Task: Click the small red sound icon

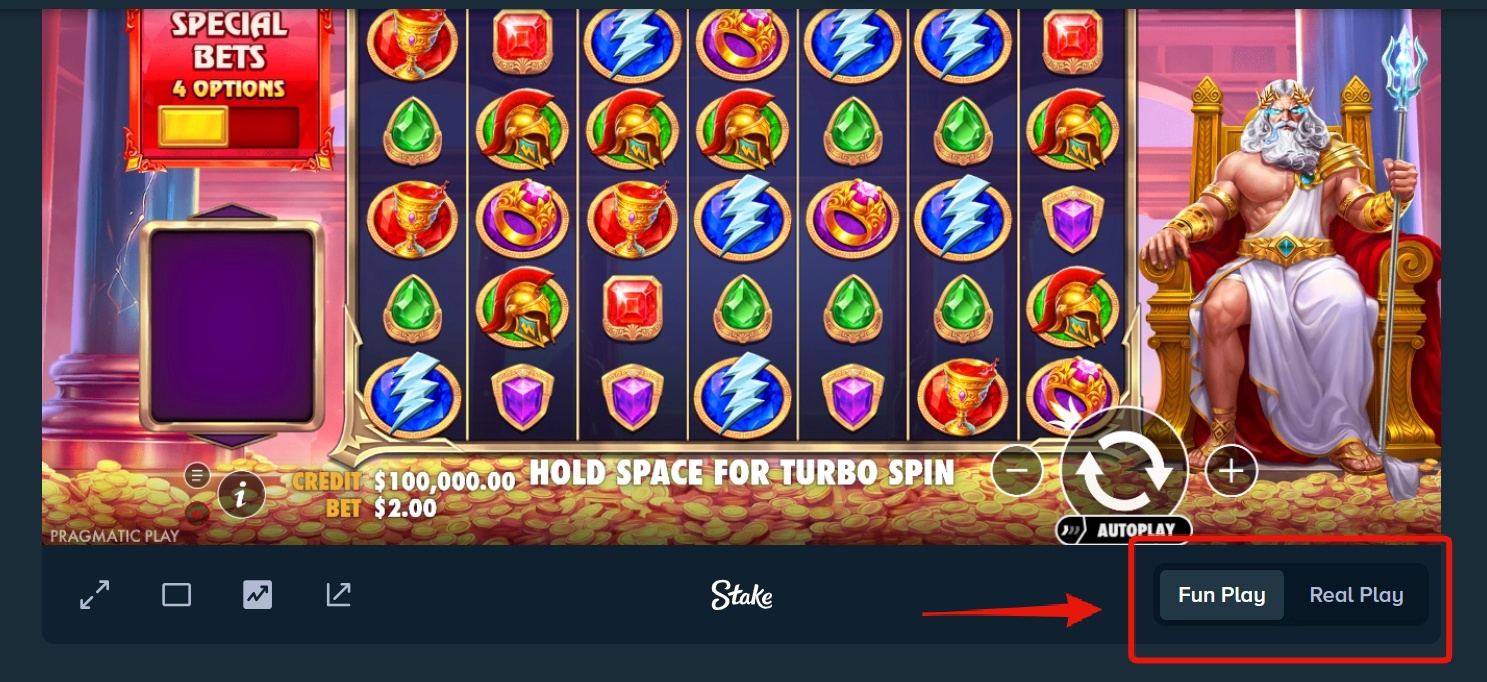Action: 197,513
